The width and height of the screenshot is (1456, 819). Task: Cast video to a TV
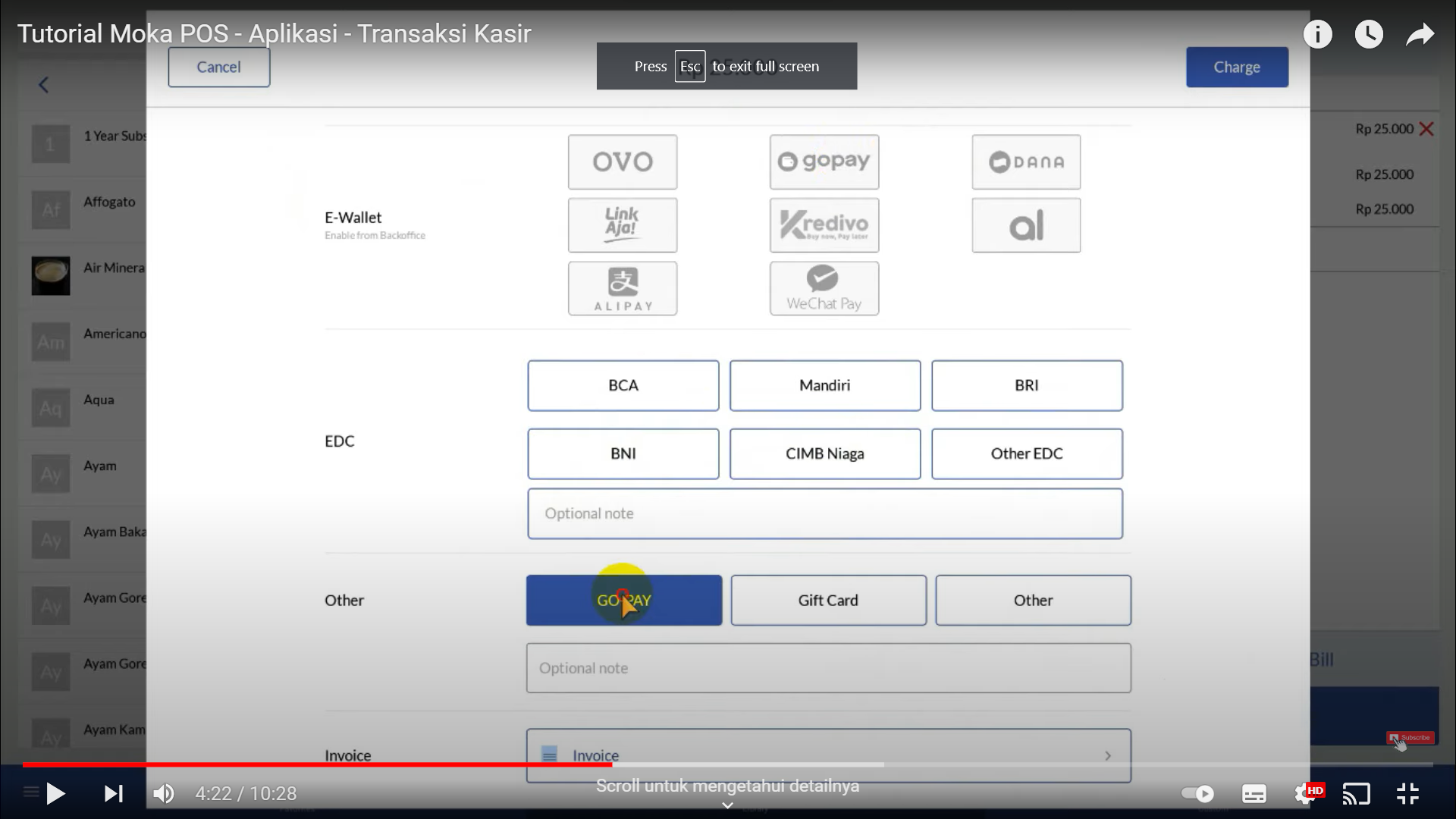(x=1357, y=793)
